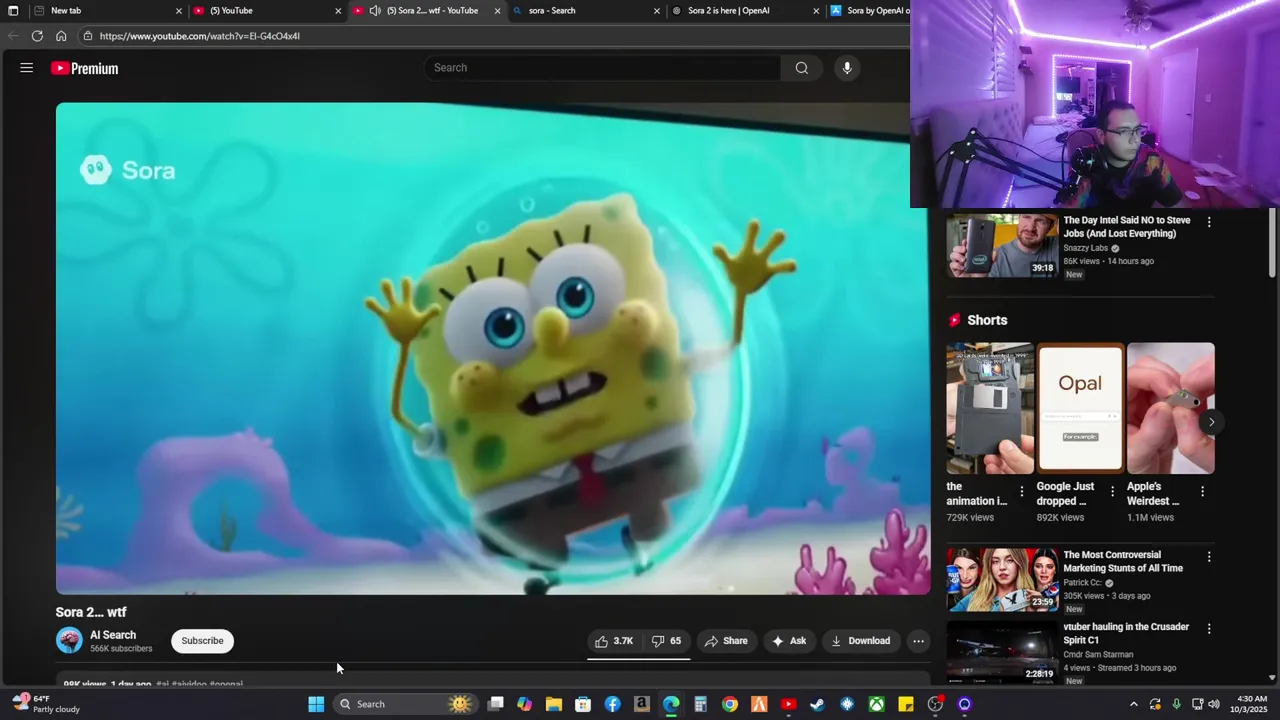Open File Explorer from taskbar
Screen dimensions: 1280x720
(554, 704)
